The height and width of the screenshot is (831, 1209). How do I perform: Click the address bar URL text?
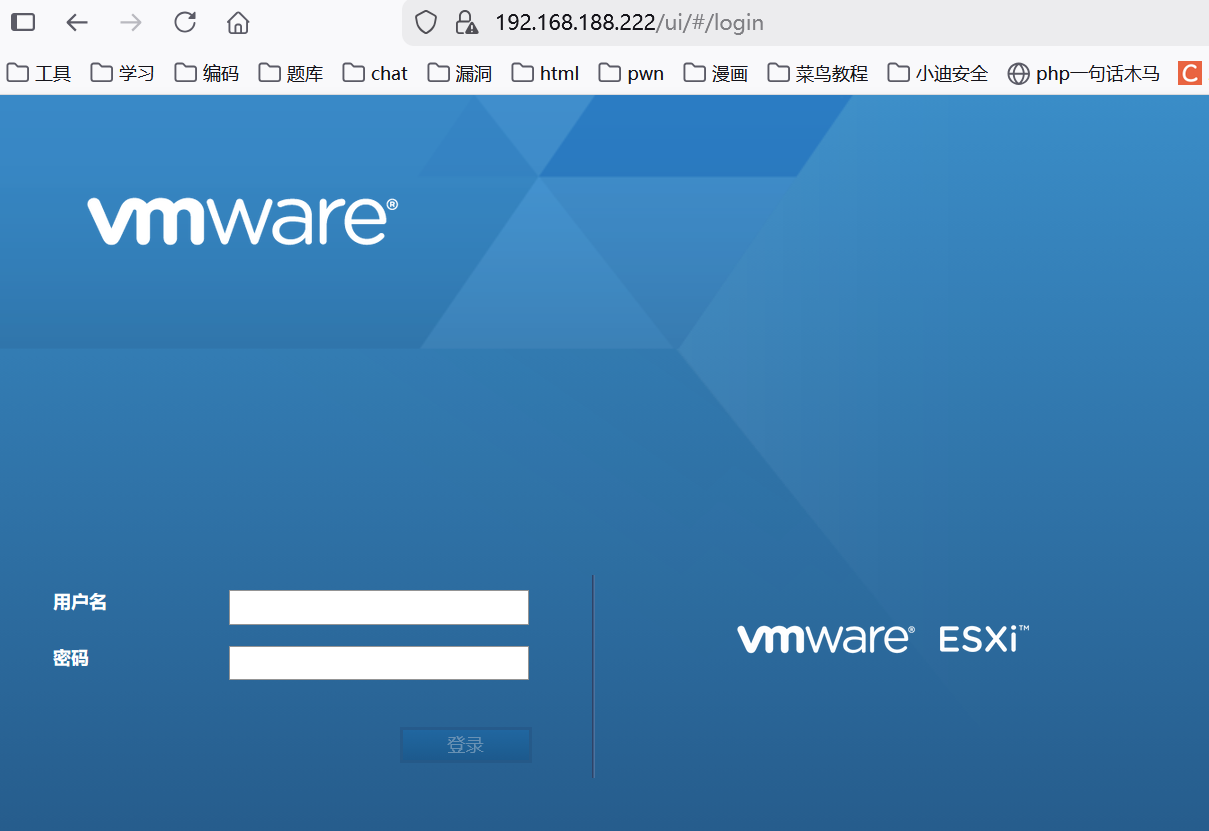coord(629,22)
